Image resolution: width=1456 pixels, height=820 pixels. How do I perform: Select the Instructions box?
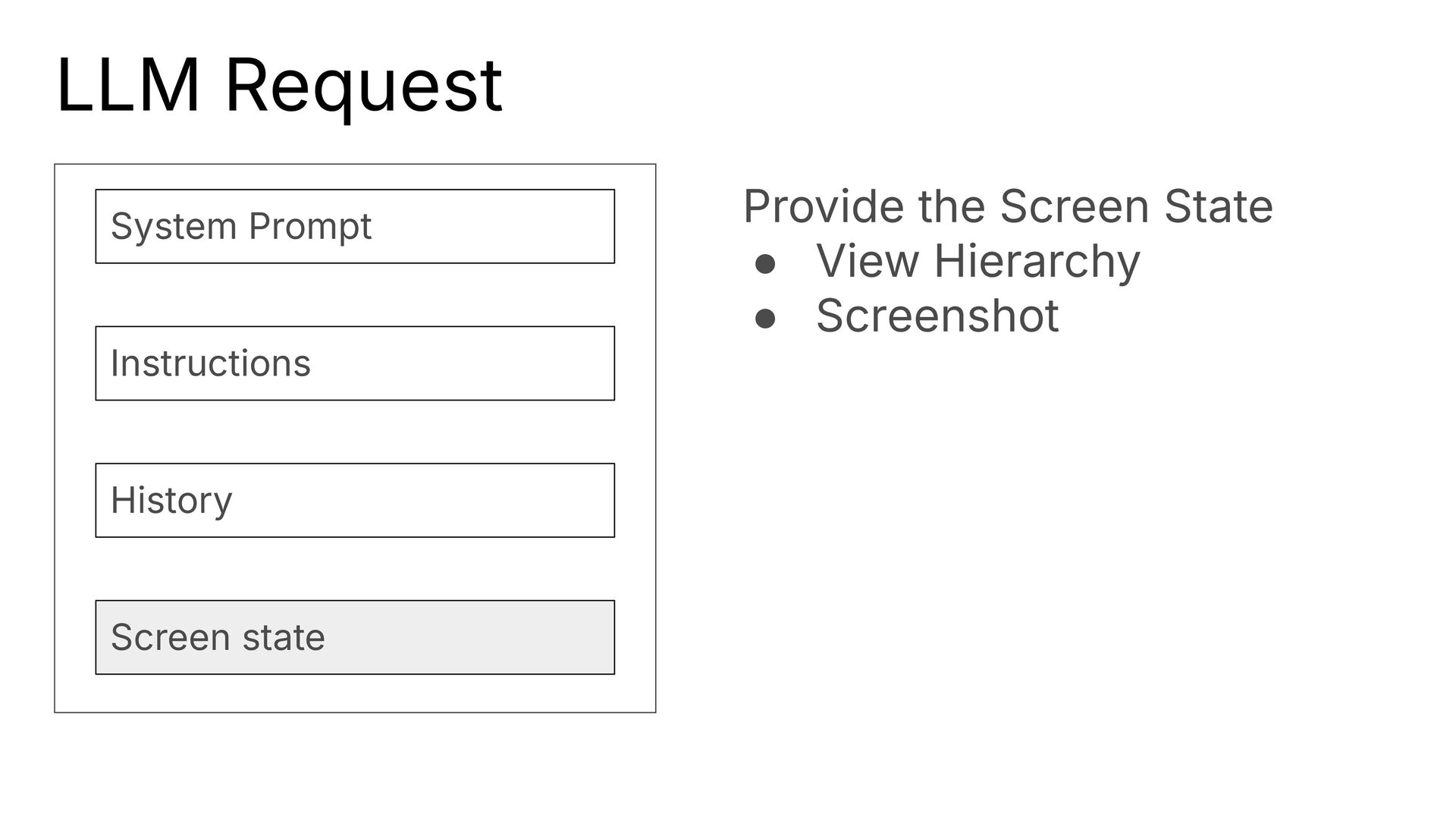click(x=355, y=363)
